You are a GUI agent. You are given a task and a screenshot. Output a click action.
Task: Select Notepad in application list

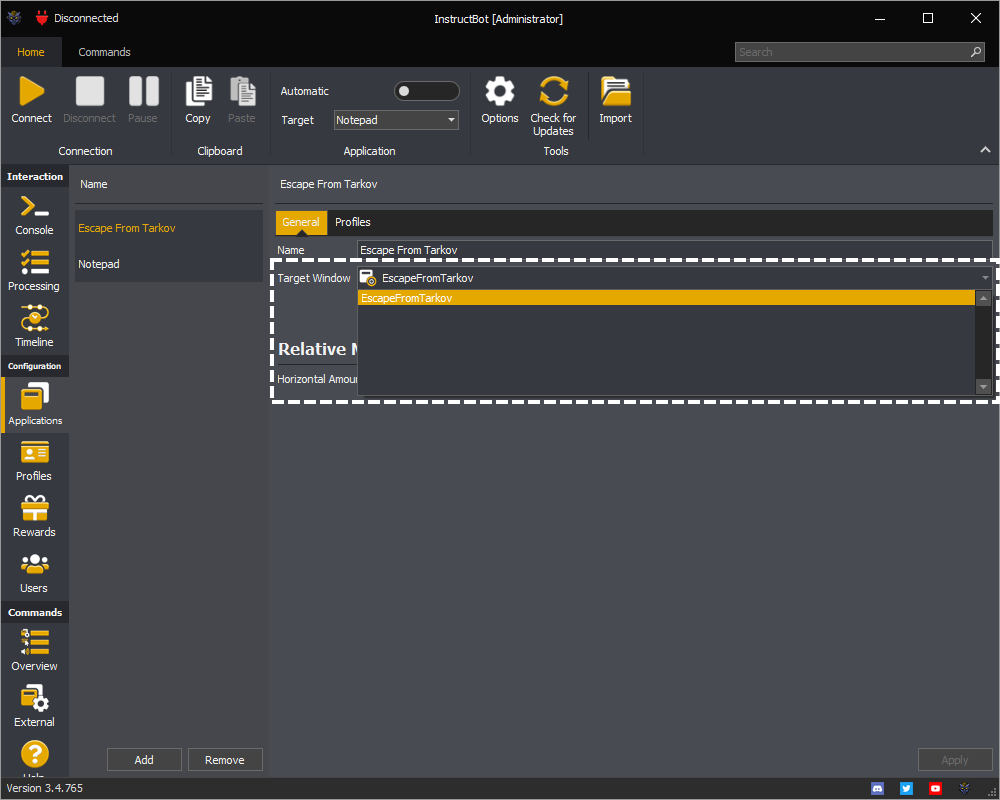coord(169,264)
